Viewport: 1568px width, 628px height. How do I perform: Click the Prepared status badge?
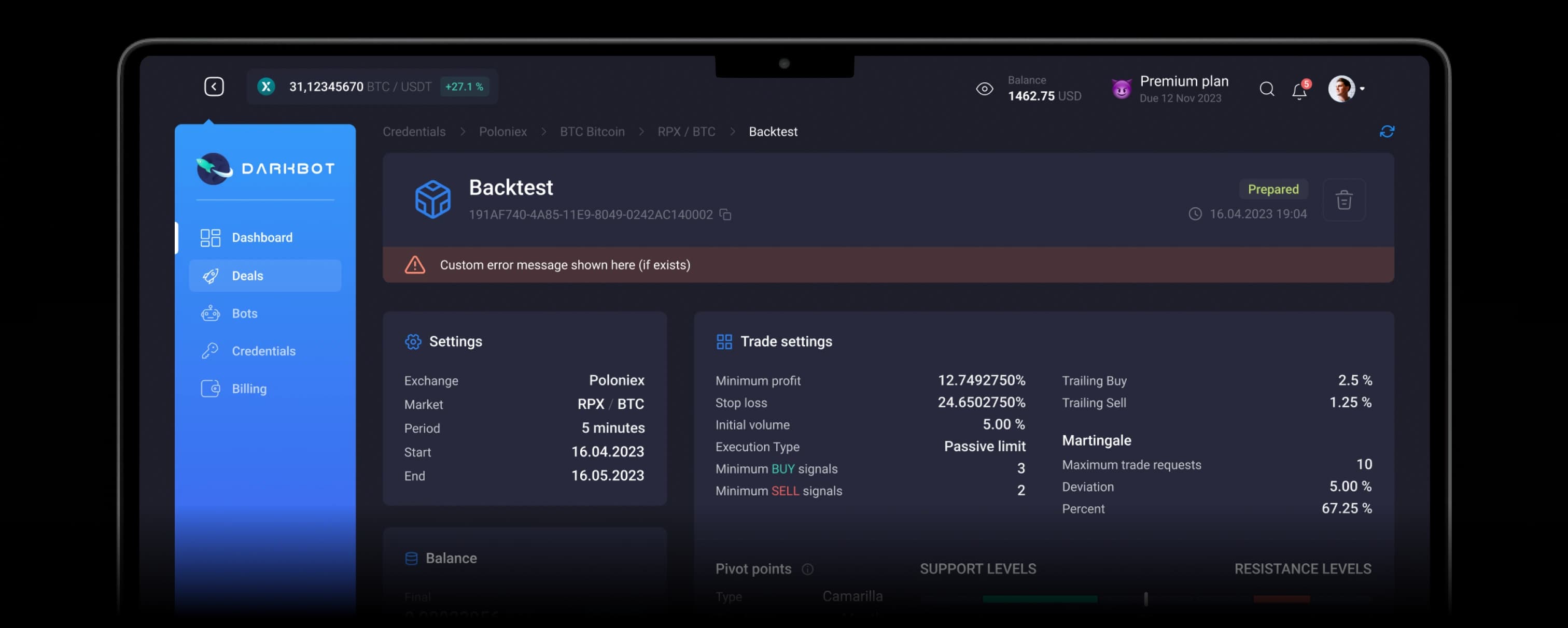tap(1274, 189)
